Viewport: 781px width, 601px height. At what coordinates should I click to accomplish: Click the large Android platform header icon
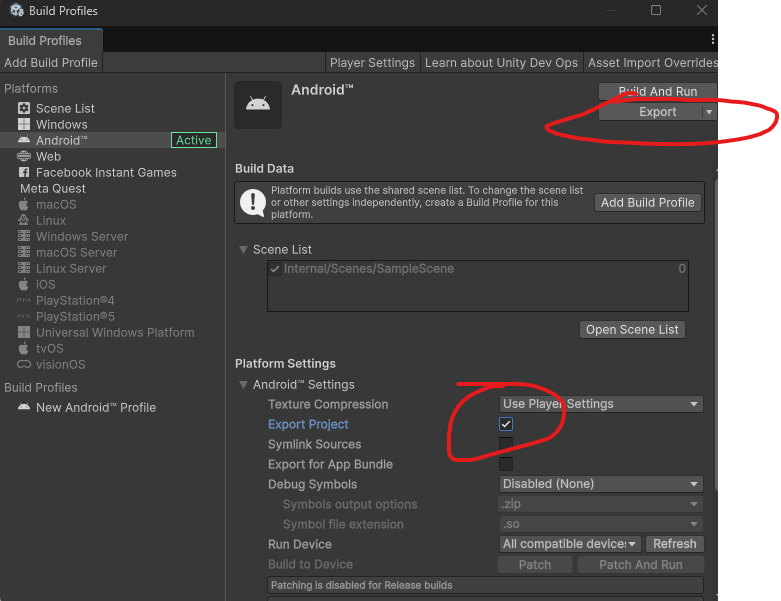258,105
